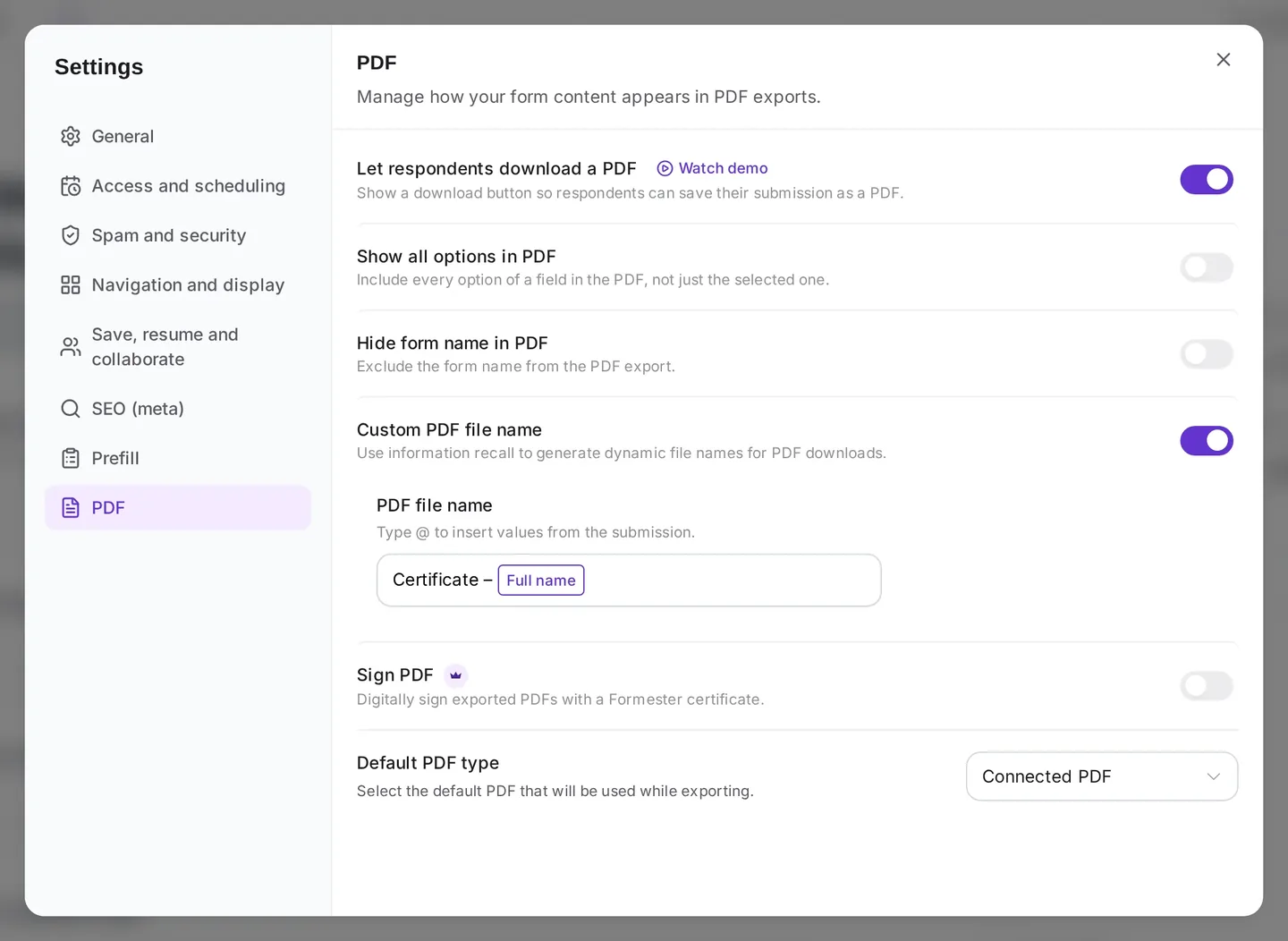Turn off Let respondents download a PDF
This screenshot has height=941, width=1288.
coord(1207,180)
